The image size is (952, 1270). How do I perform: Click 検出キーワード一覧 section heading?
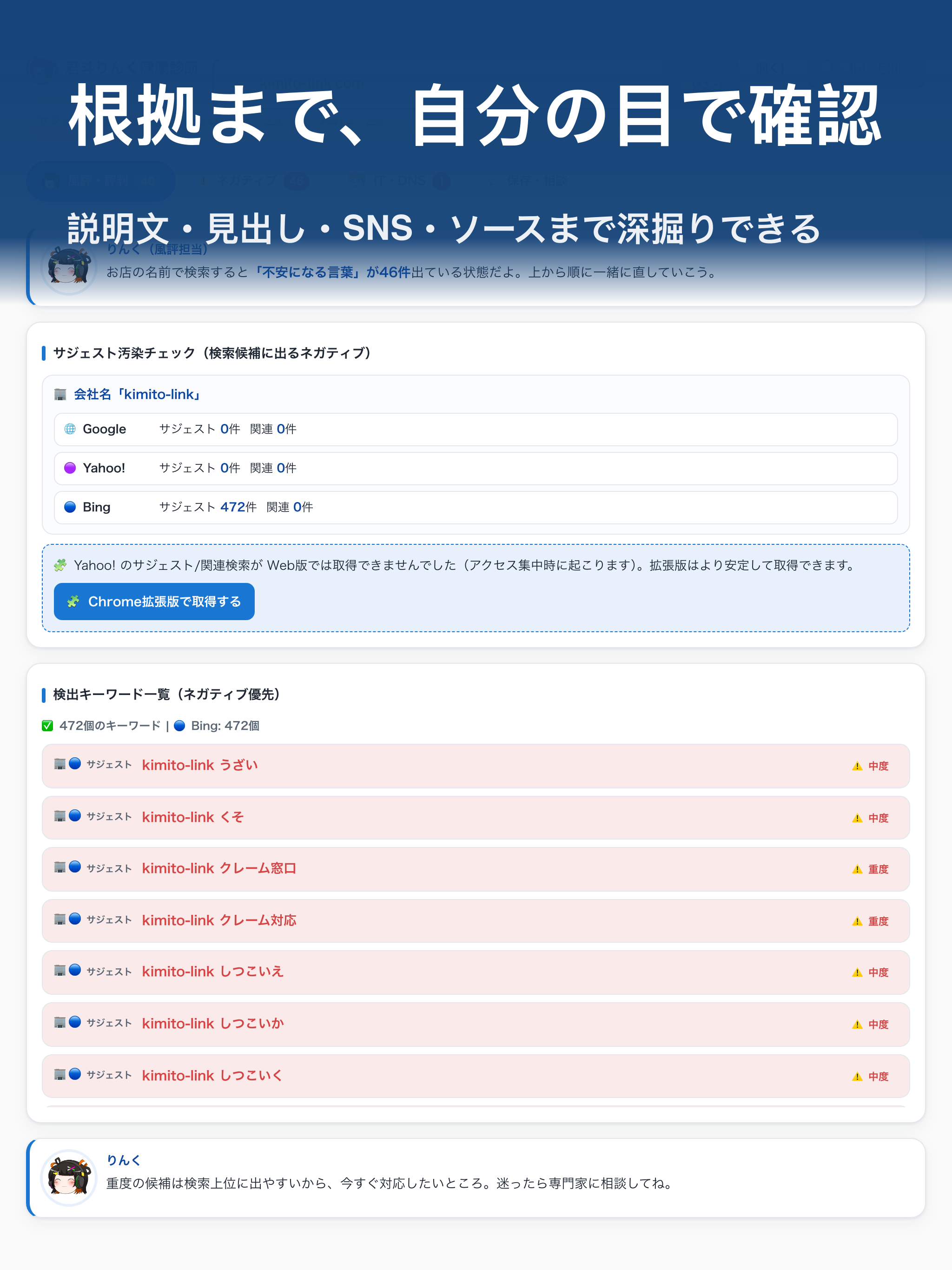coord(166,695)
